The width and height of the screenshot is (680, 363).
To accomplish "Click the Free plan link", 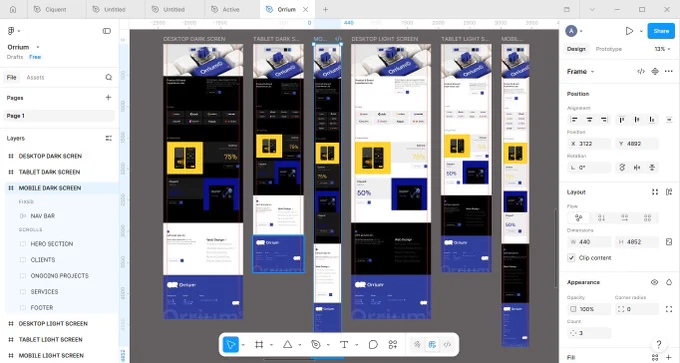I will (35, 57).
